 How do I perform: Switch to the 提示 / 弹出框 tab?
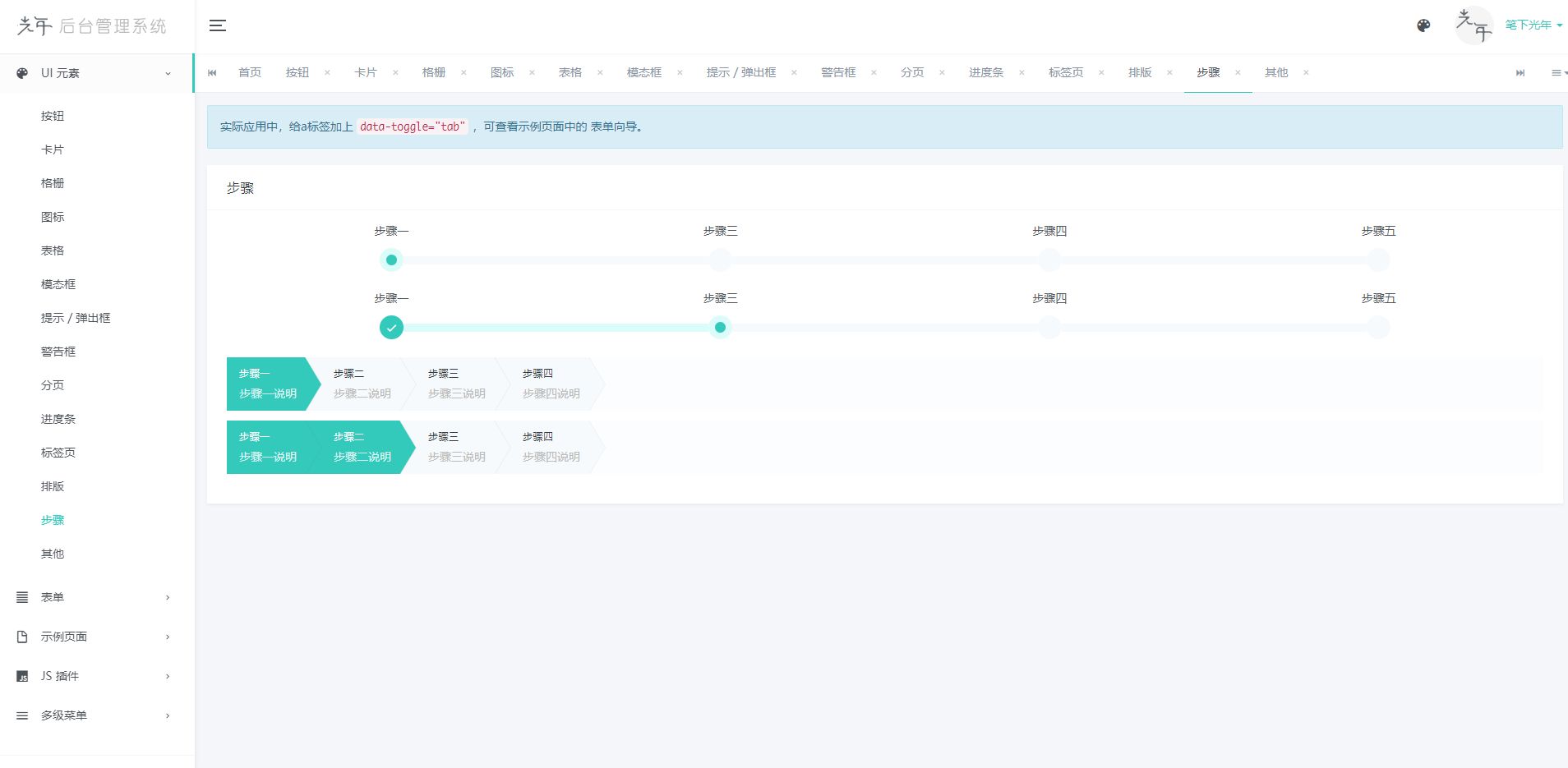tap(741, 72)
